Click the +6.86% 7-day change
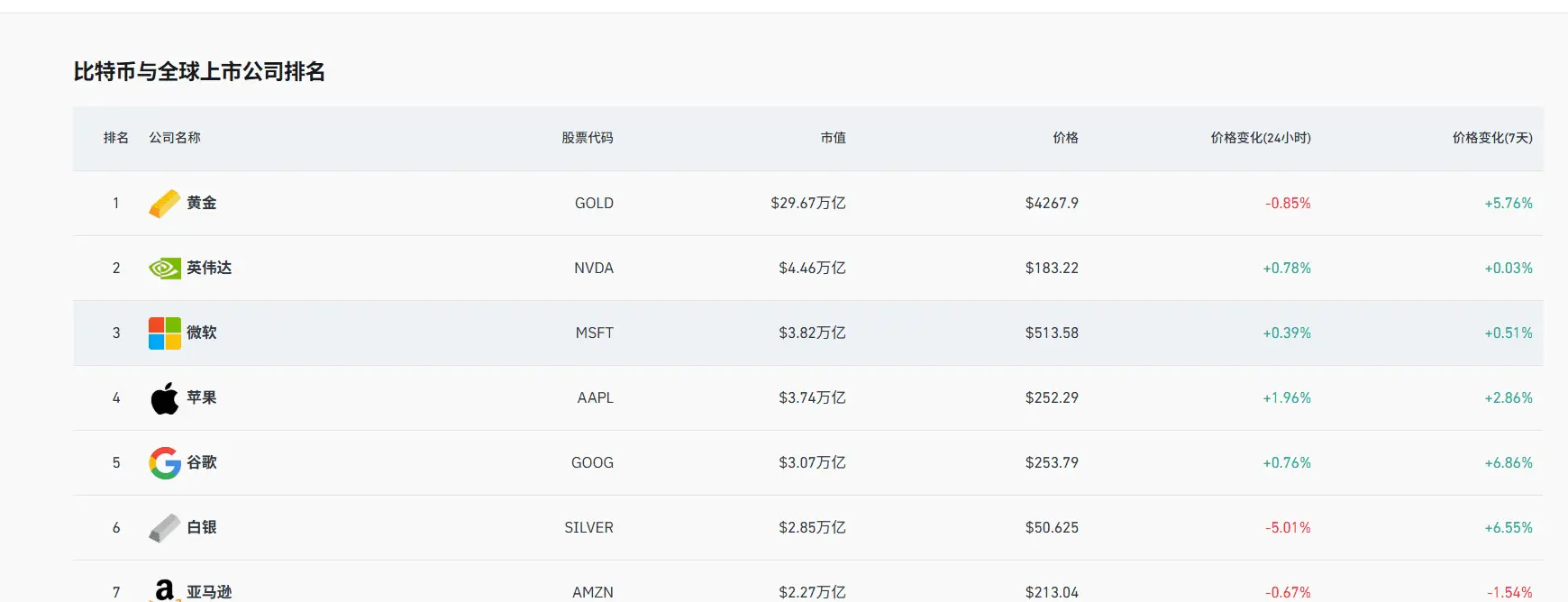This screenshot has height=602, width=1568. 1509,463
